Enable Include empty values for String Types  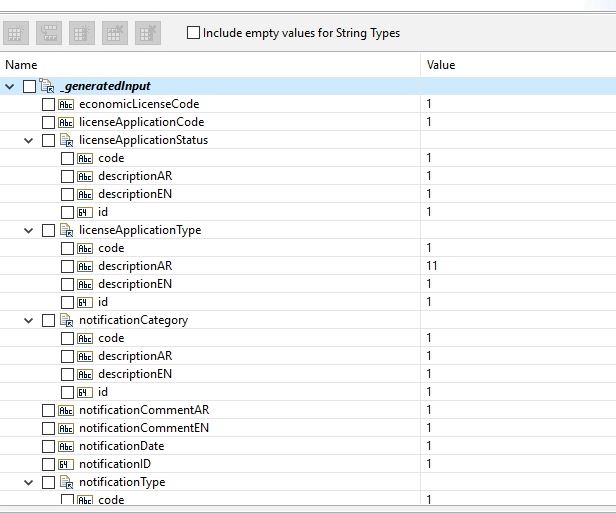click(194, 33)
